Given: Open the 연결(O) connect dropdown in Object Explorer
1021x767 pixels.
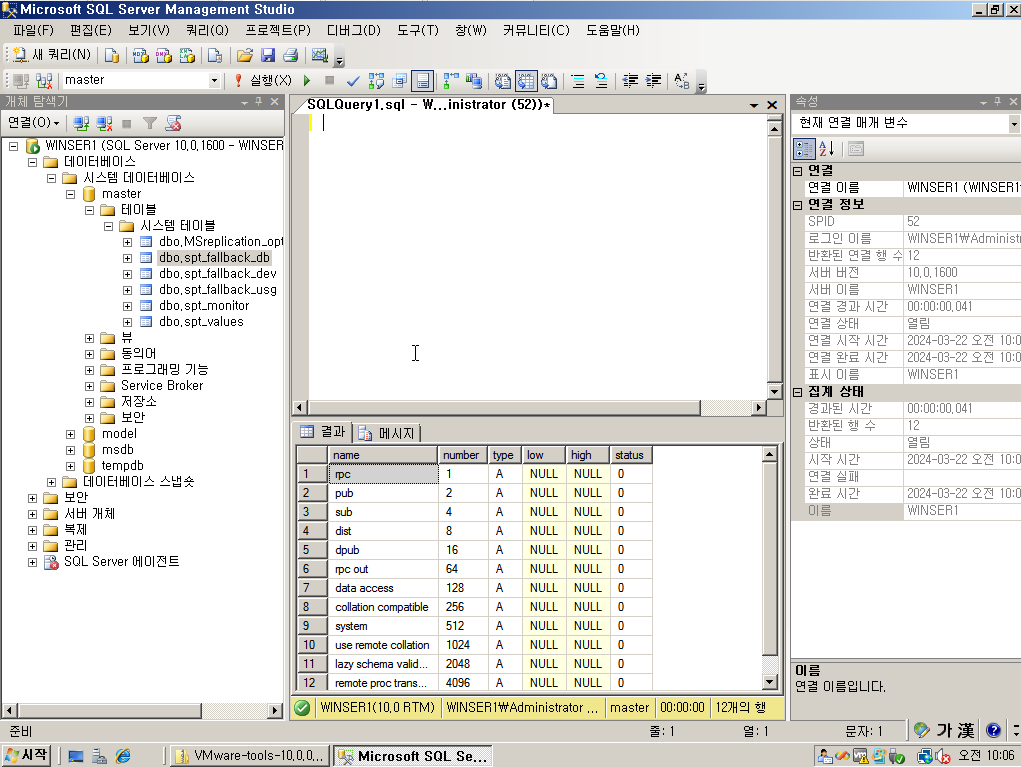Looking at the screenshot, I should point(33,122).
